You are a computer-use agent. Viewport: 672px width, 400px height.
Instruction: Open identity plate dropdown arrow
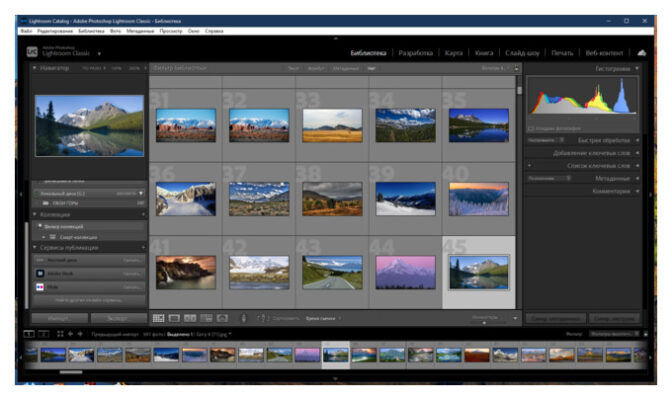(99, 54)
